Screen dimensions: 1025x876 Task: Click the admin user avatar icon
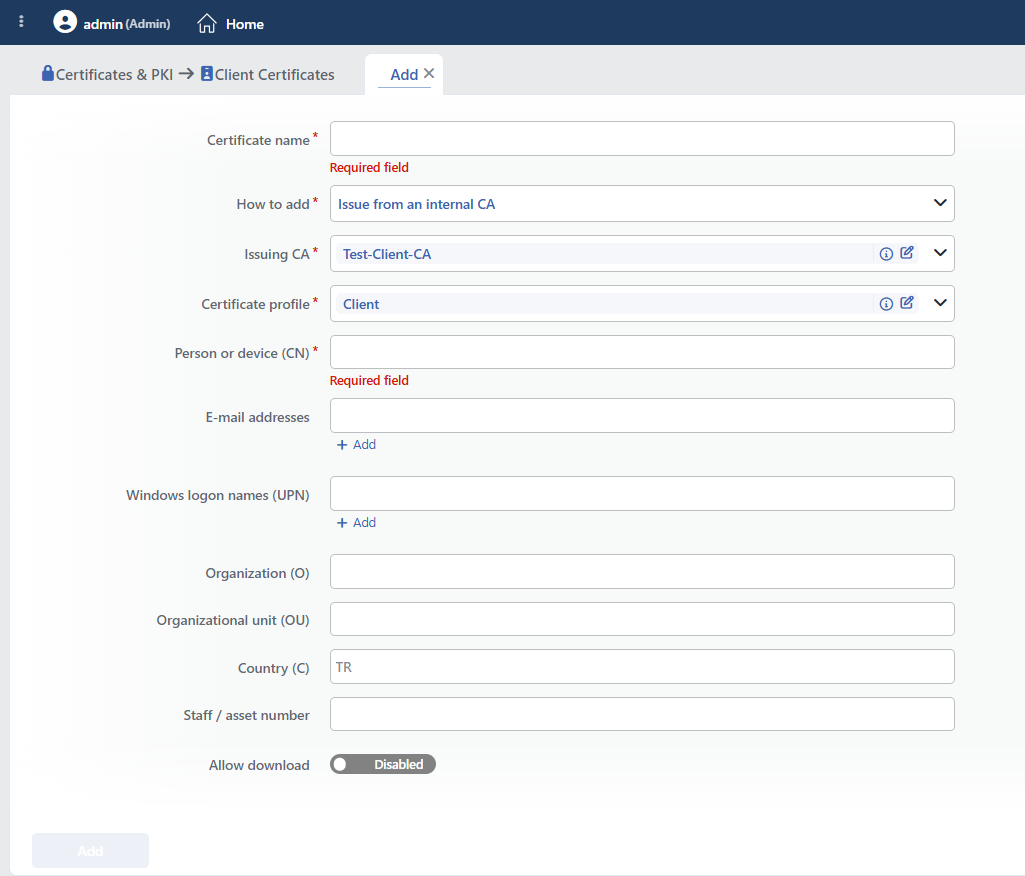point(65,22)
